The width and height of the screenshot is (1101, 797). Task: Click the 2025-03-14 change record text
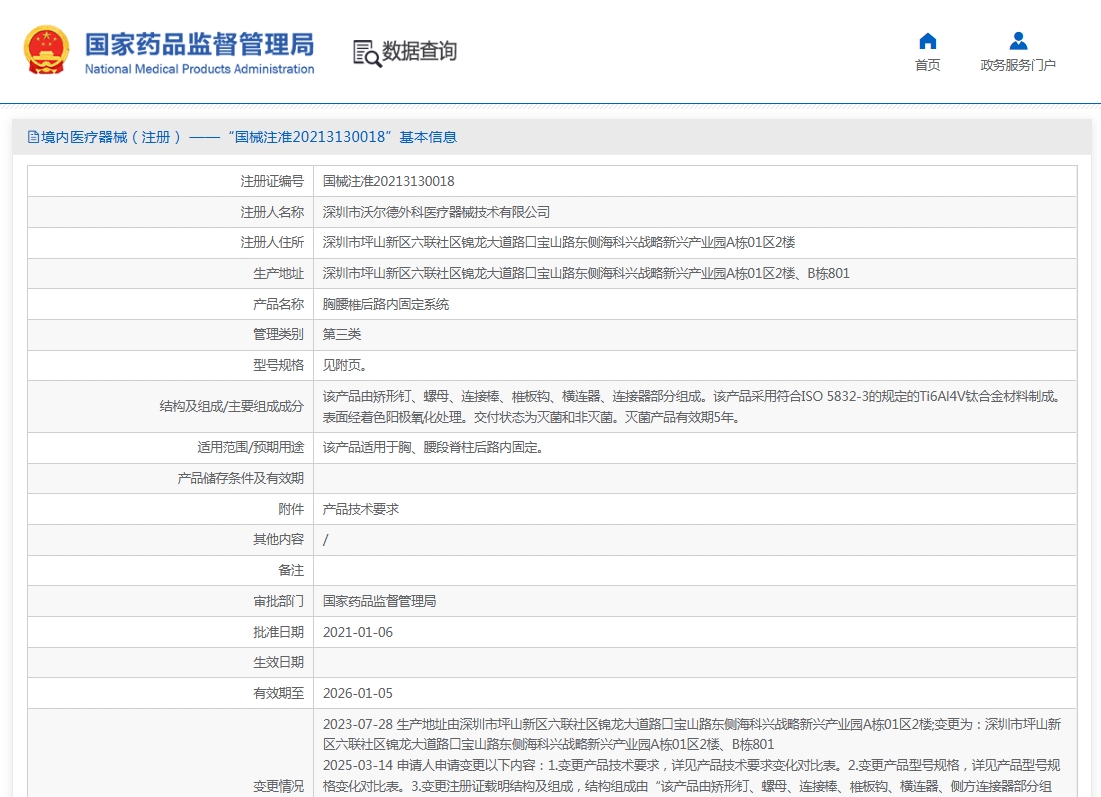tap(692, 775)
